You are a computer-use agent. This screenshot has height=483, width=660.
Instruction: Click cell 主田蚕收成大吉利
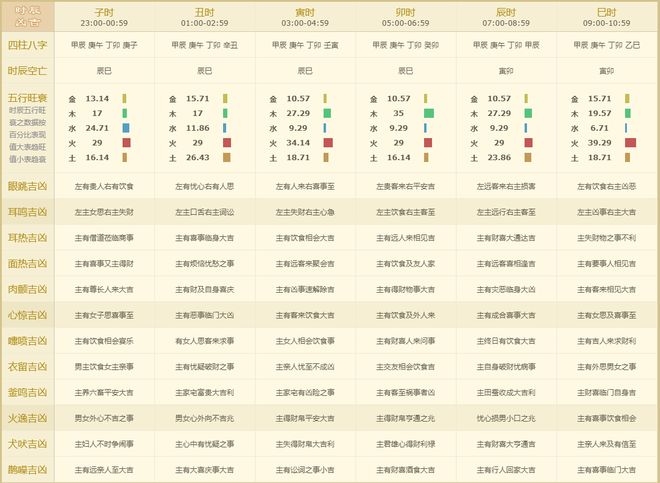pos(506,392)
